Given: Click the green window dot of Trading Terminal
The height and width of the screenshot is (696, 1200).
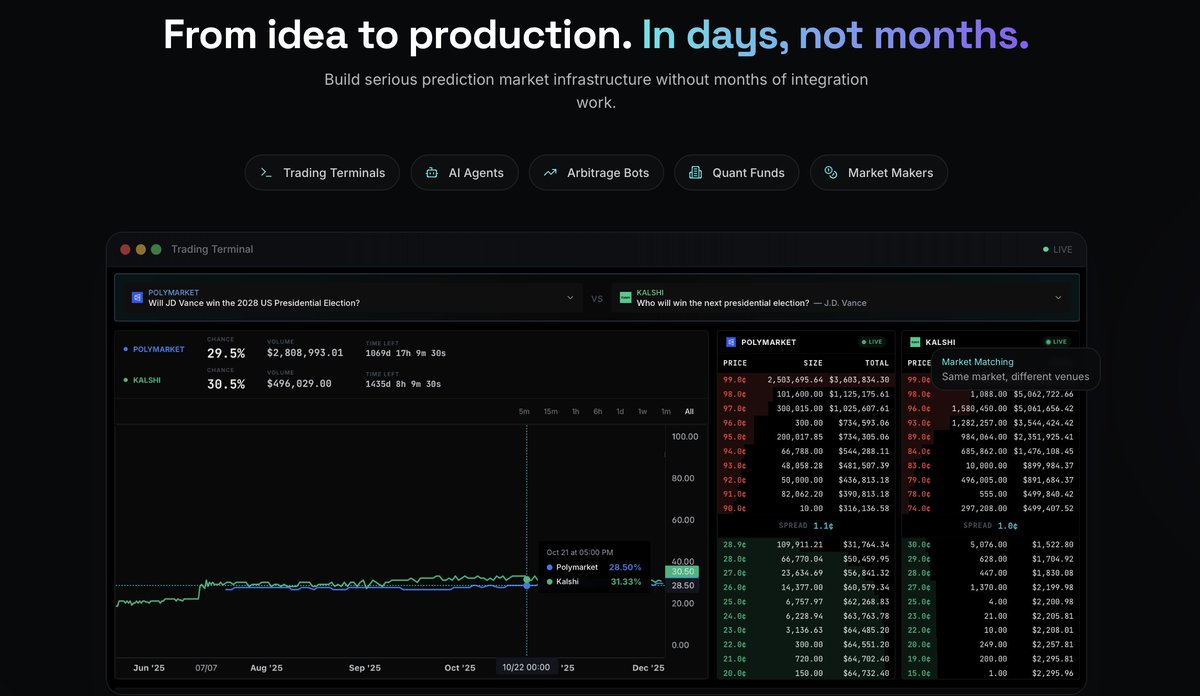Looking at the screenshot, I should [156, 249].
